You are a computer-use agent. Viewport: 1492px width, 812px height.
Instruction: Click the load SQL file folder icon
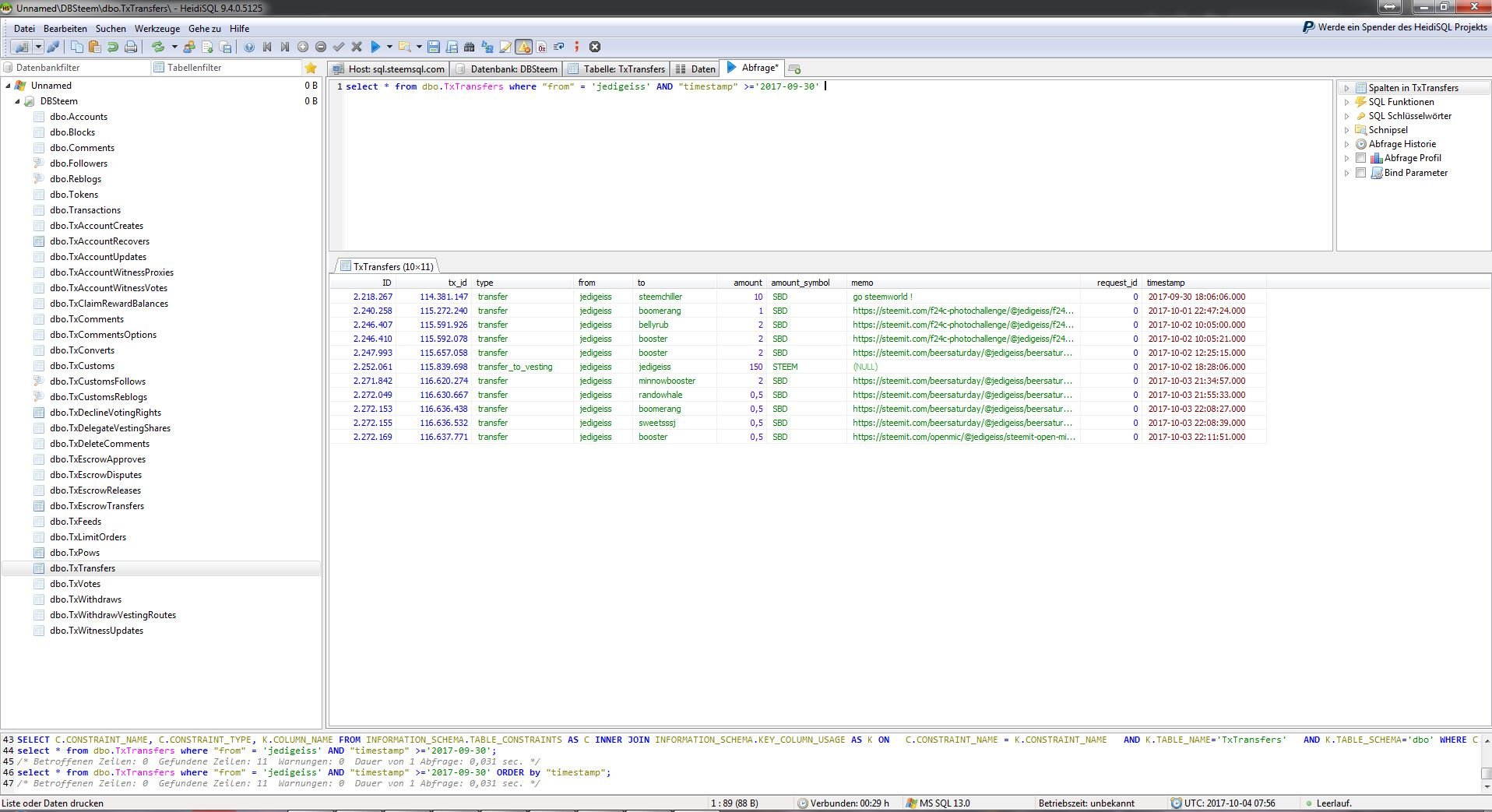404,47
